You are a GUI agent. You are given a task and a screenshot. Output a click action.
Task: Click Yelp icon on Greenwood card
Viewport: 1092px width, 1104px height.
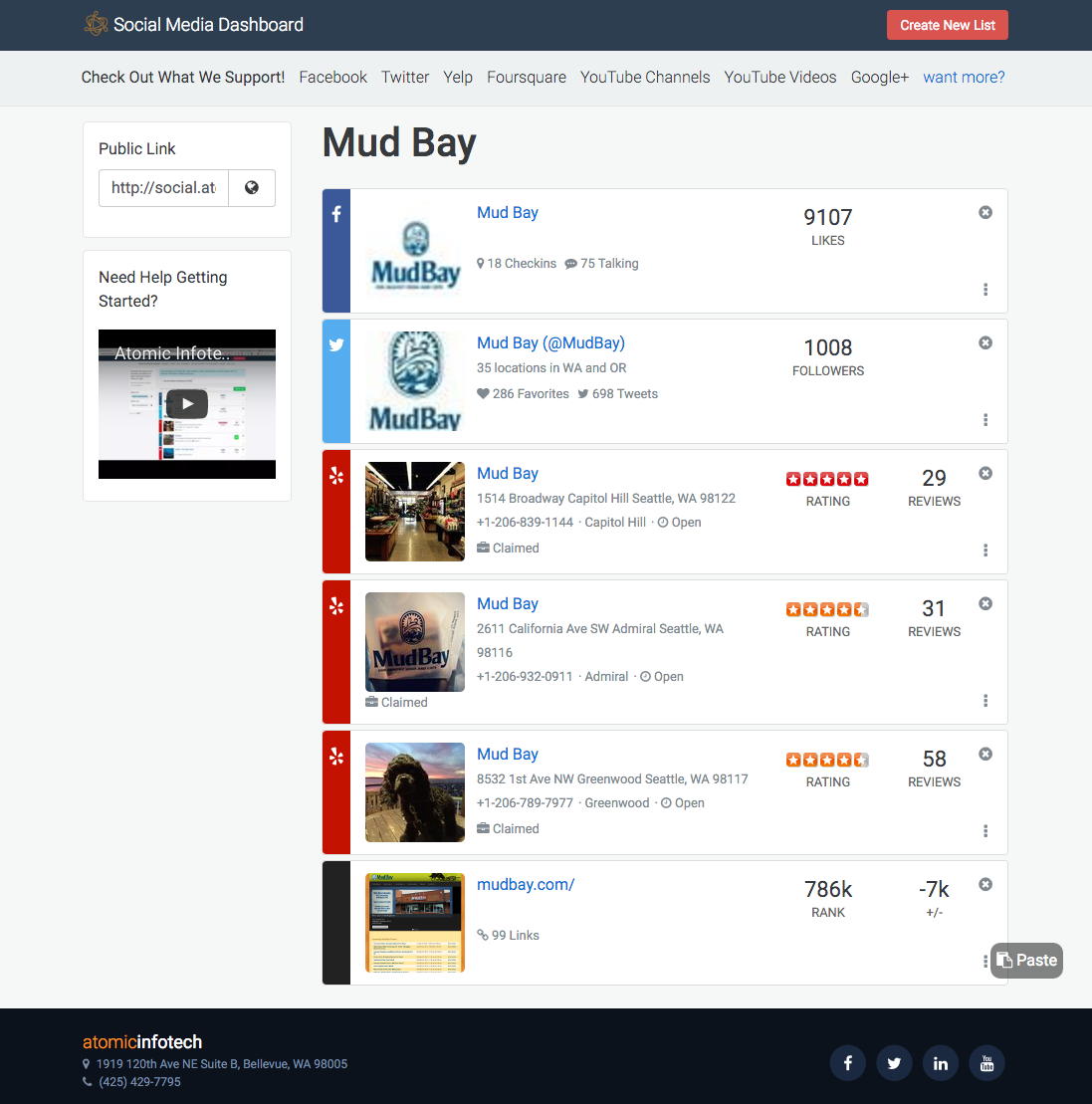[x=336, y=757]
